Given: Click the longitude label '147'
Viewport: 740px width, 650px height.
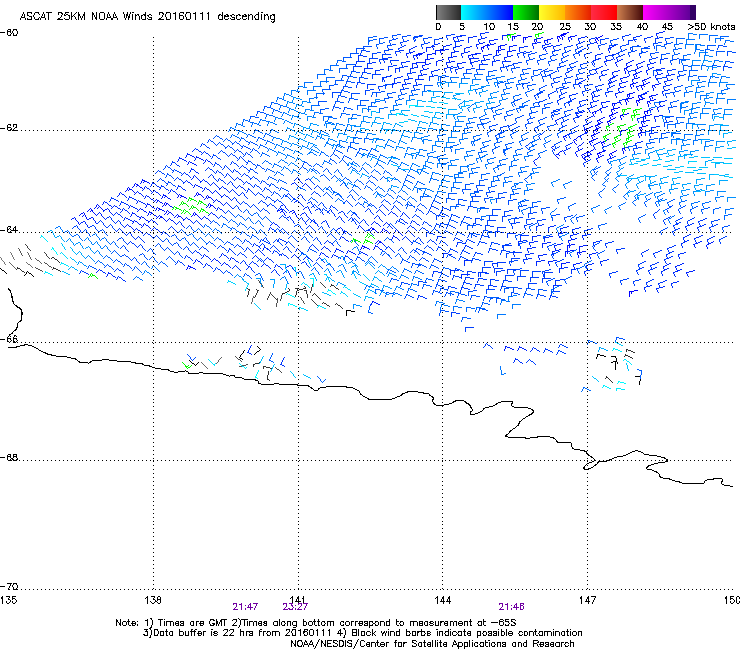Looking at the screenshot, I should click(587, 600).
